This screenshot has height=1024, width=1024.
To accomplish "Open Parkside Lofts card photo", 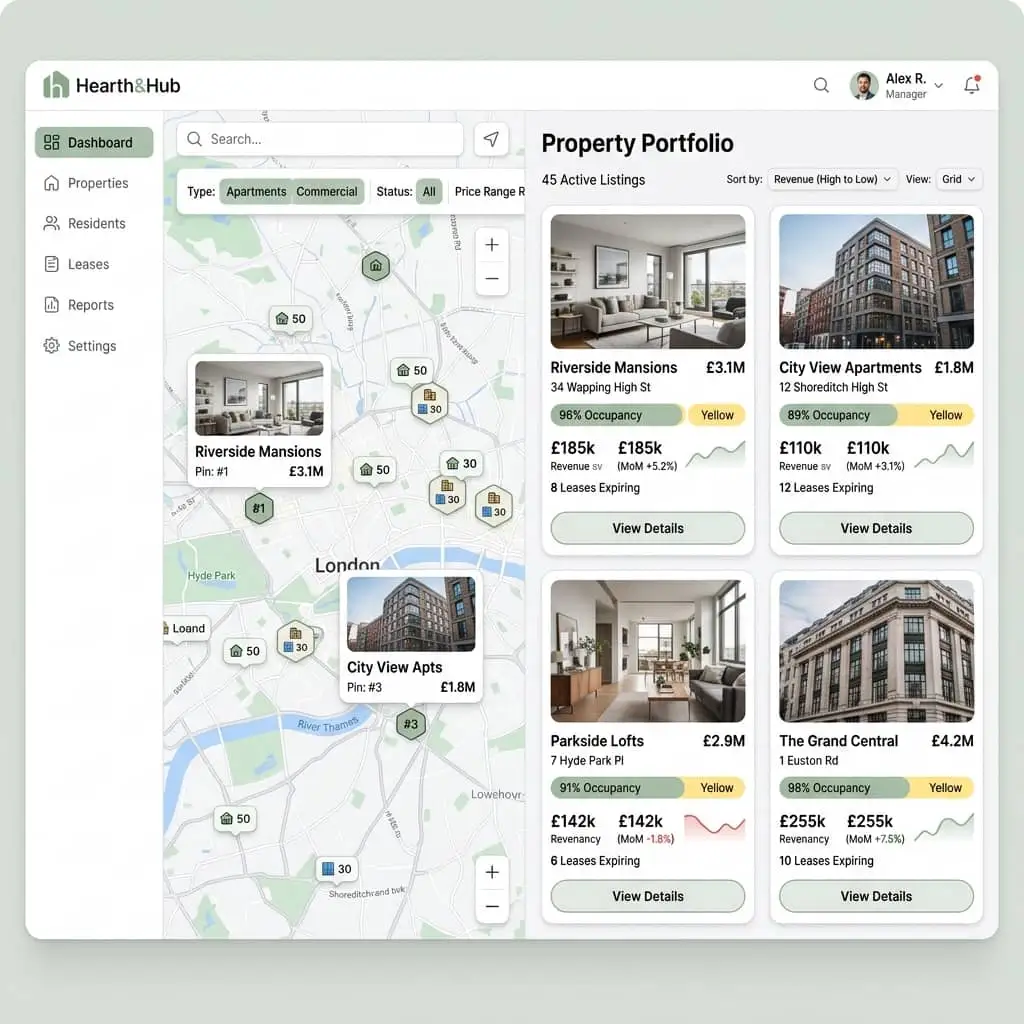I will (x=648, y=651).
